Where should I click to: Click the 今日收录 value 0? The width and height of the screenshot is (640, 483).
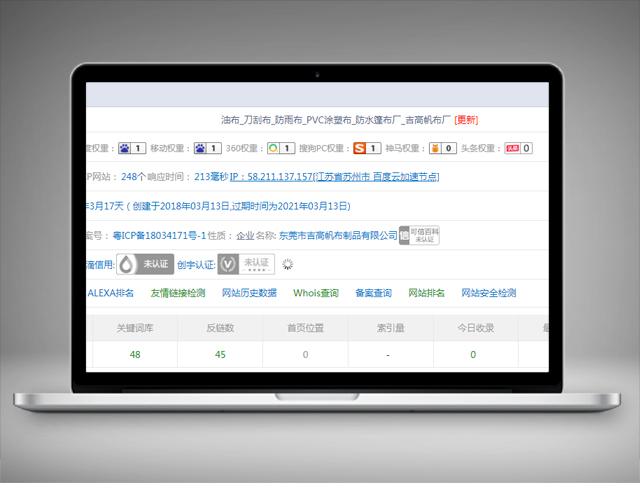tap(473, 354)
